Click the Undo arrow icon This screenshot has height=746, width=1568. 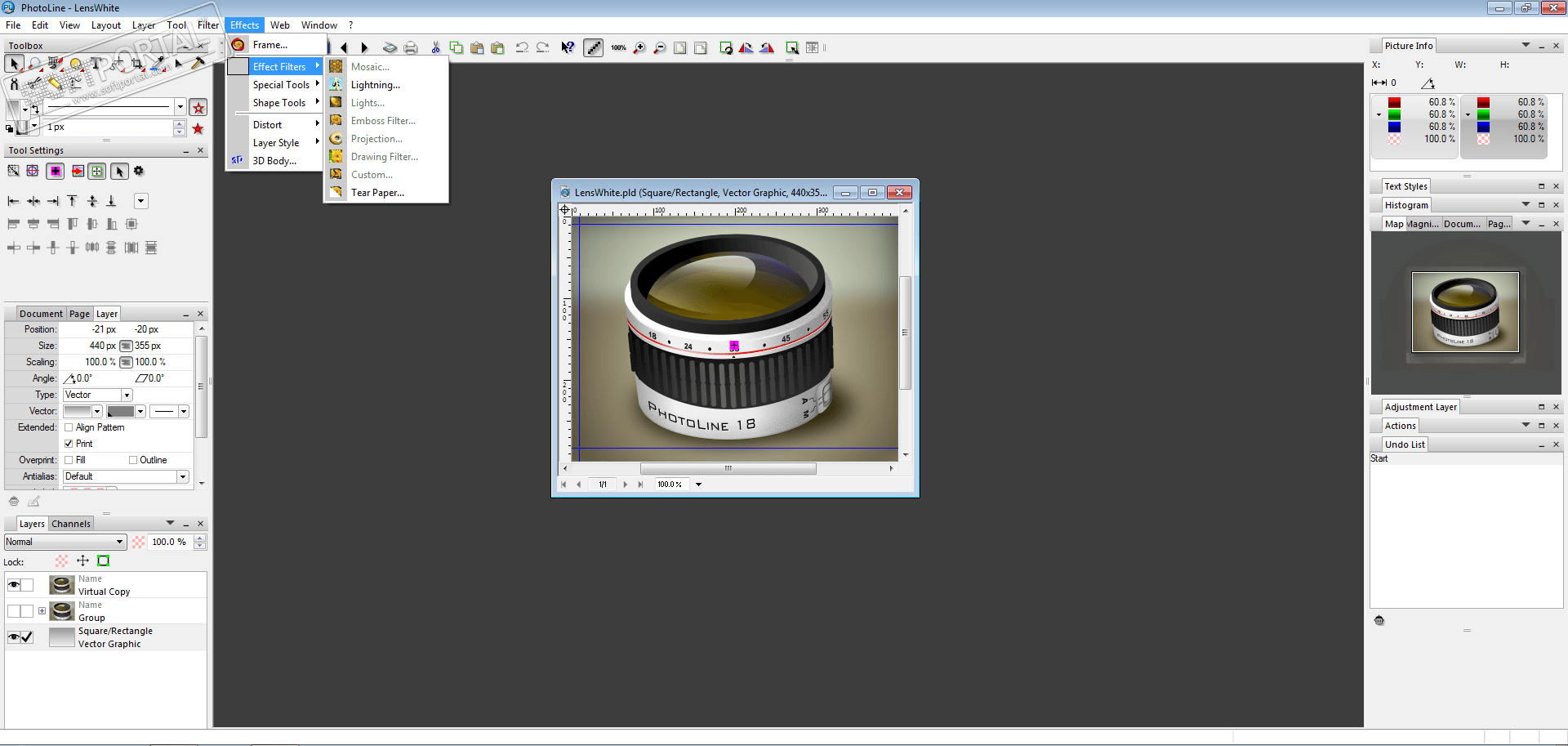click(x=522, y=48)
